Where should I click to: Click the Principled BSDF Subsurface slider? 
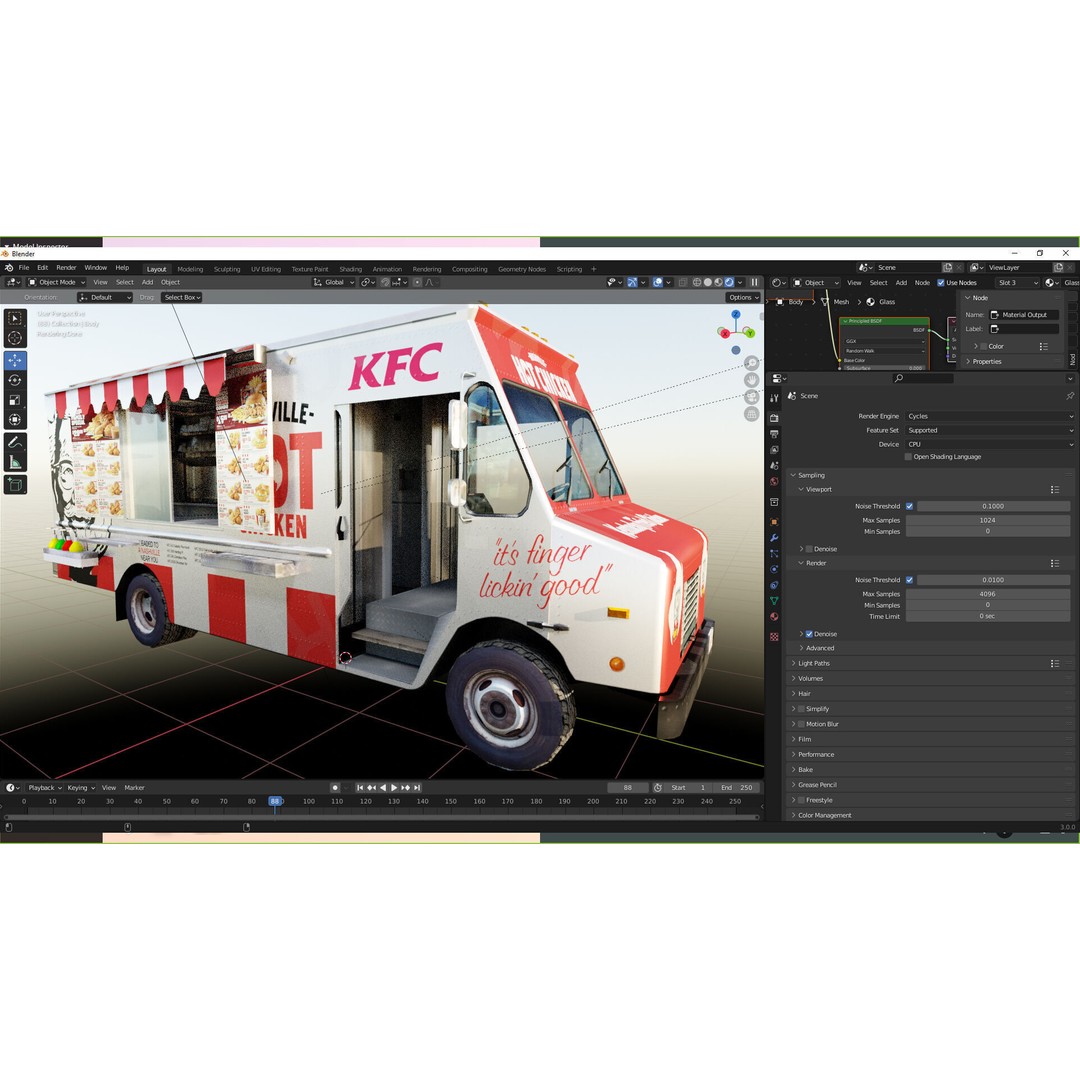point(884,368)
